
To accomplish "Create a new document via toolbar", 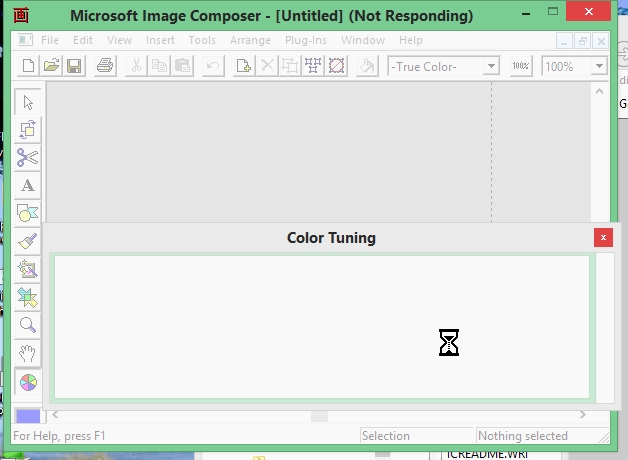I will click(28, 66).
